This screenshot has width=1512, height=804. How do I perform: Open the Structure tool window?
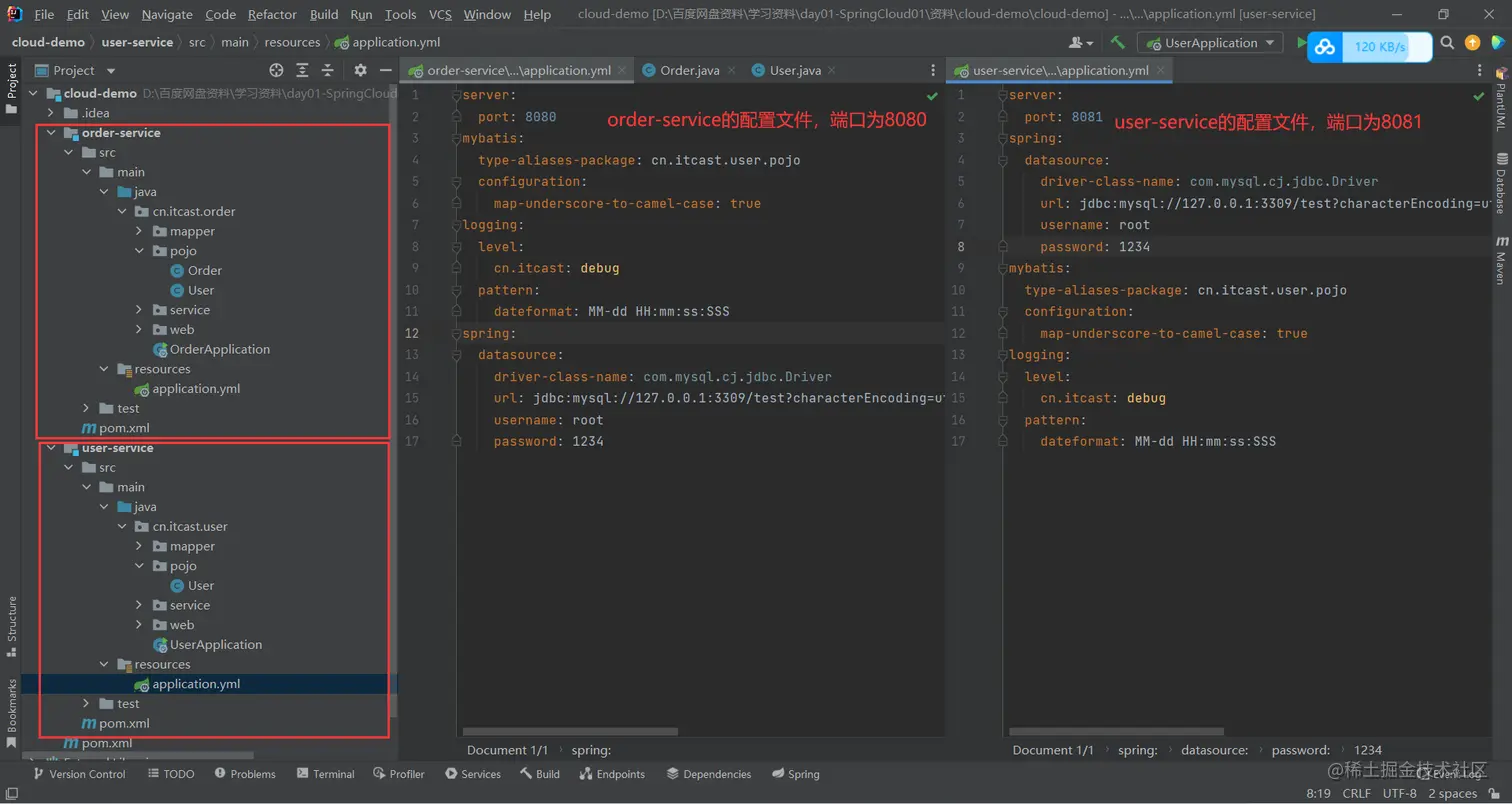pos(11,626)
